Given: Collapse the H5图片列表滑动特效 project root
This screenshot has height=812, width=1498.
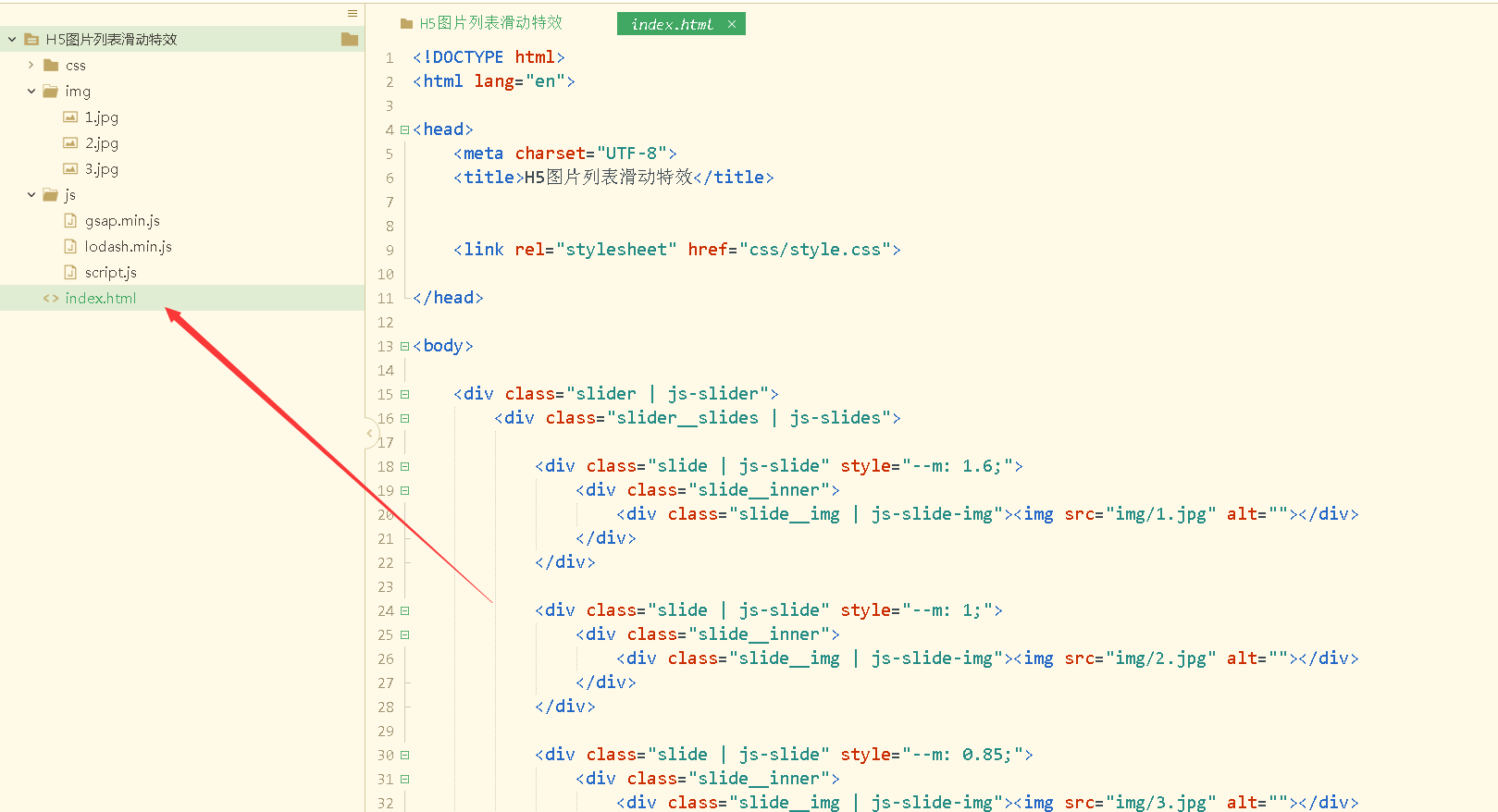Looking at the screenshot, I should coord(12,39).
